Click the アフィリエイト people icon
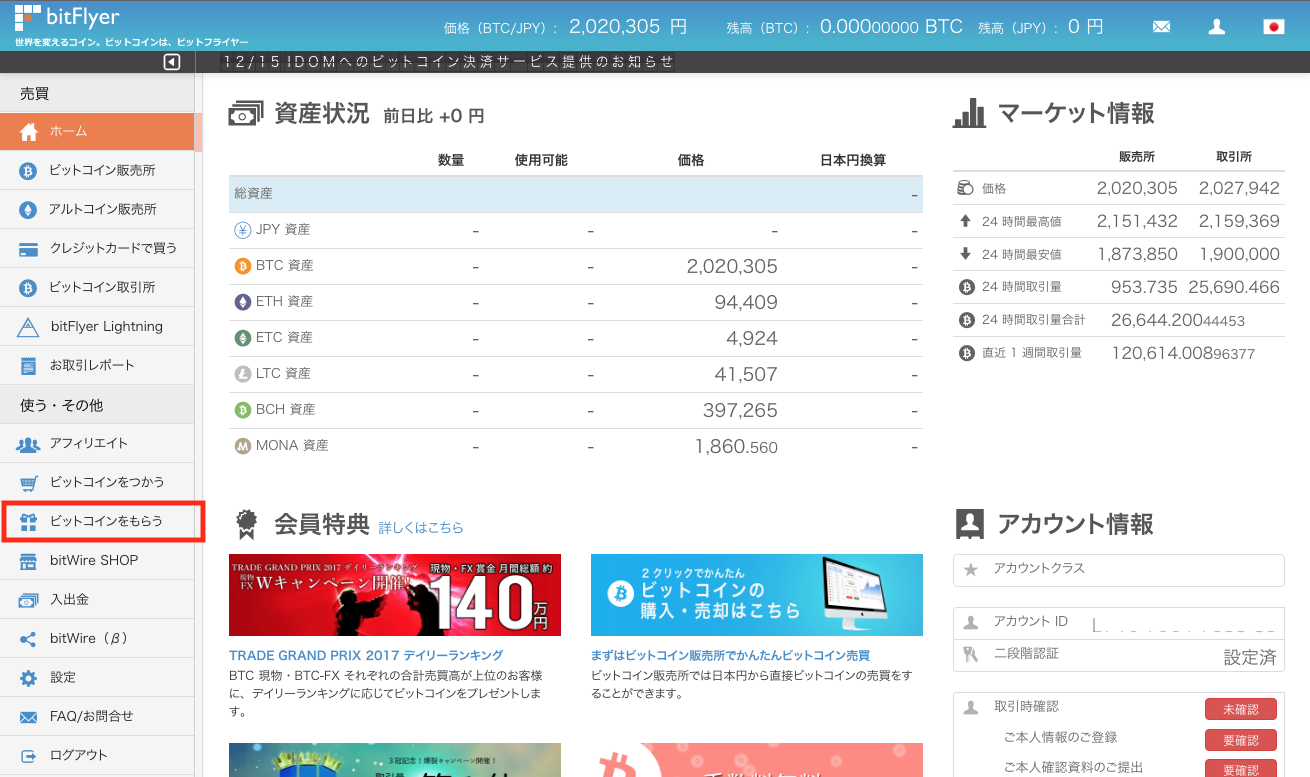The image size is (1310, 777). pyautogui.click(x=29, y=444)
